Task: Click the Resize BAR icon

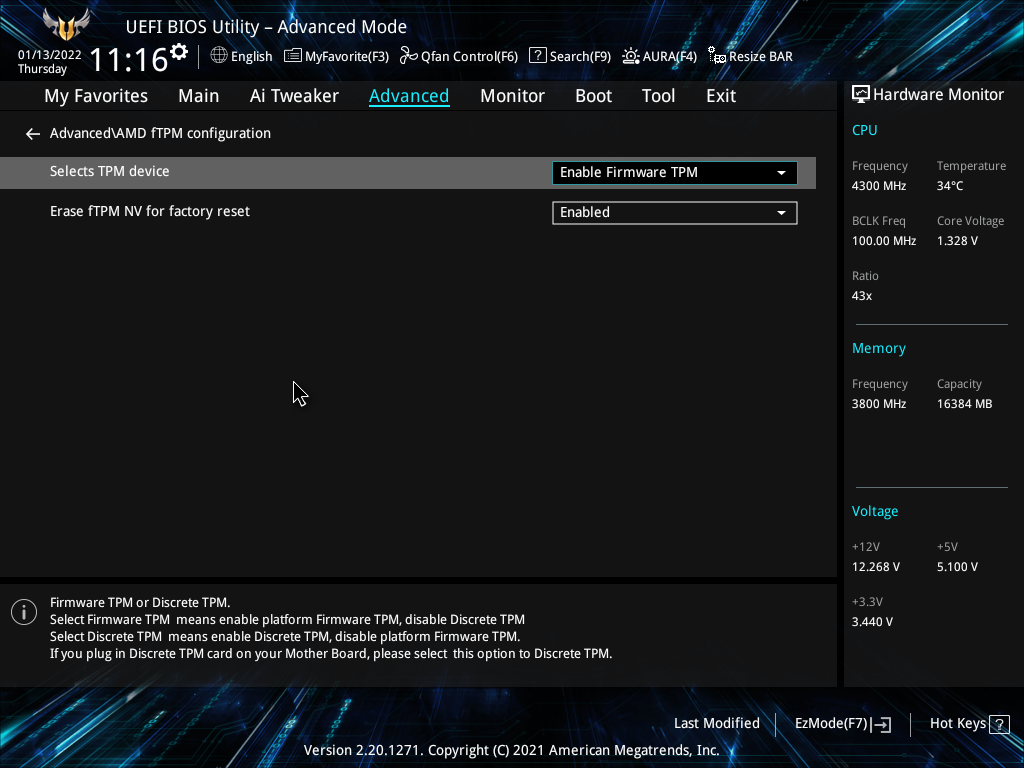Action: (x=717, y=56)
